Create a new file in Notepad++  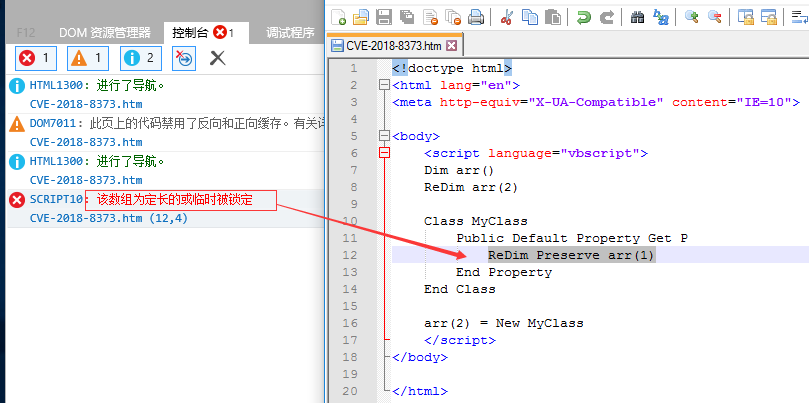[338, 17]
